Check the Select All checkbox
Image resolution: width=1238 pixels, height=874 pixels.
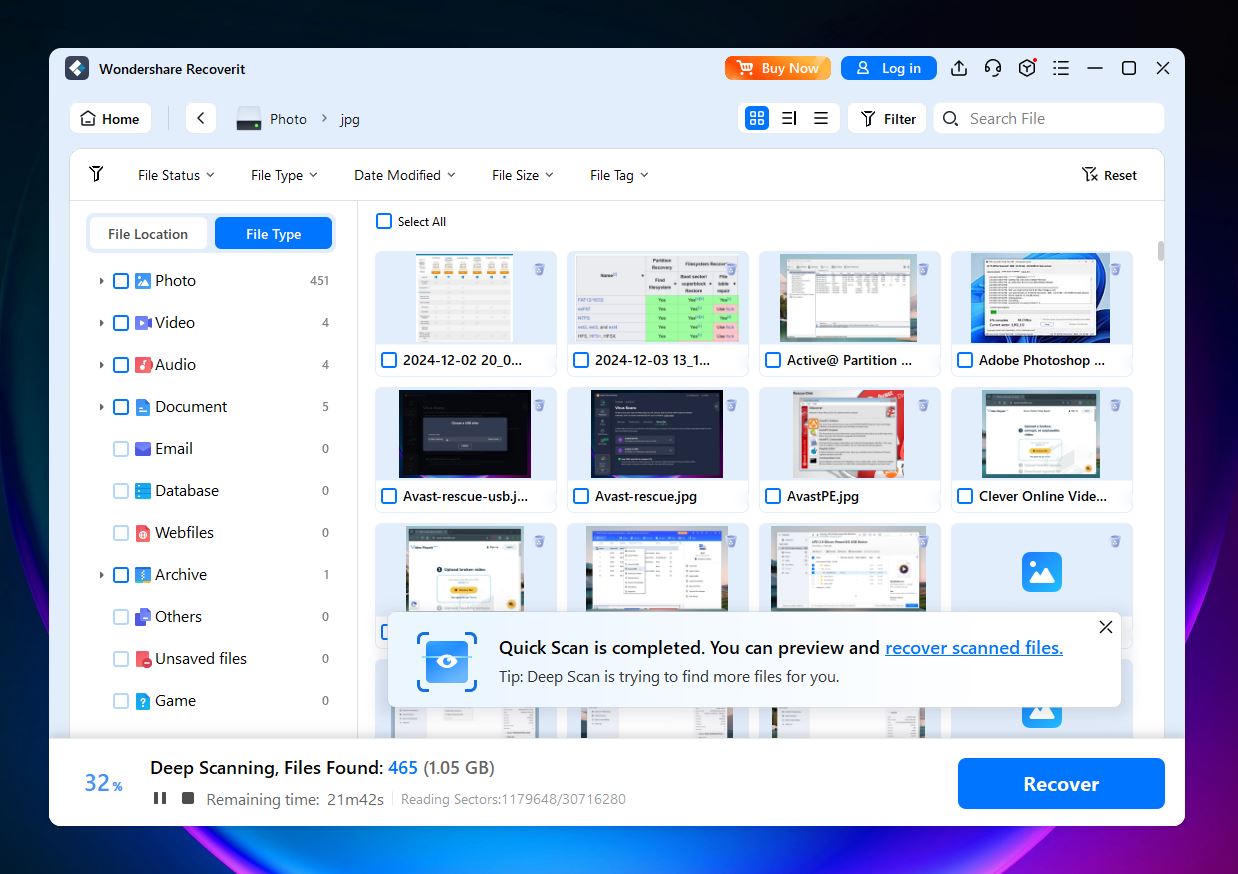(x=384, y=221)
